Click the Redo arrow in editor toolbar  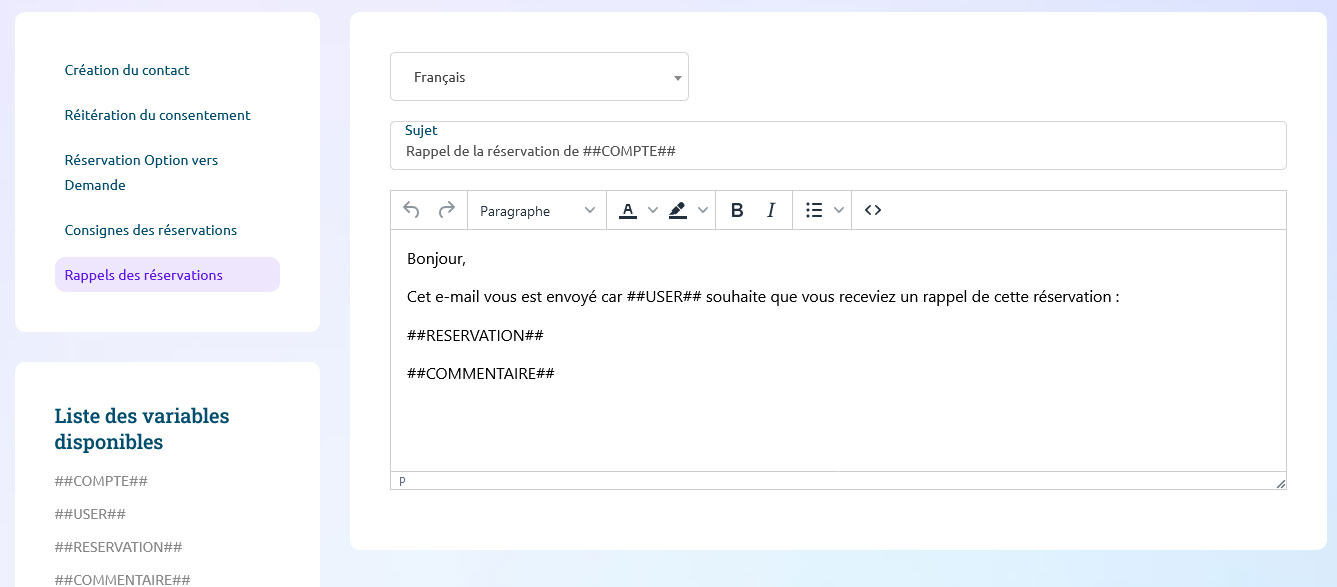tap(447, 210)
